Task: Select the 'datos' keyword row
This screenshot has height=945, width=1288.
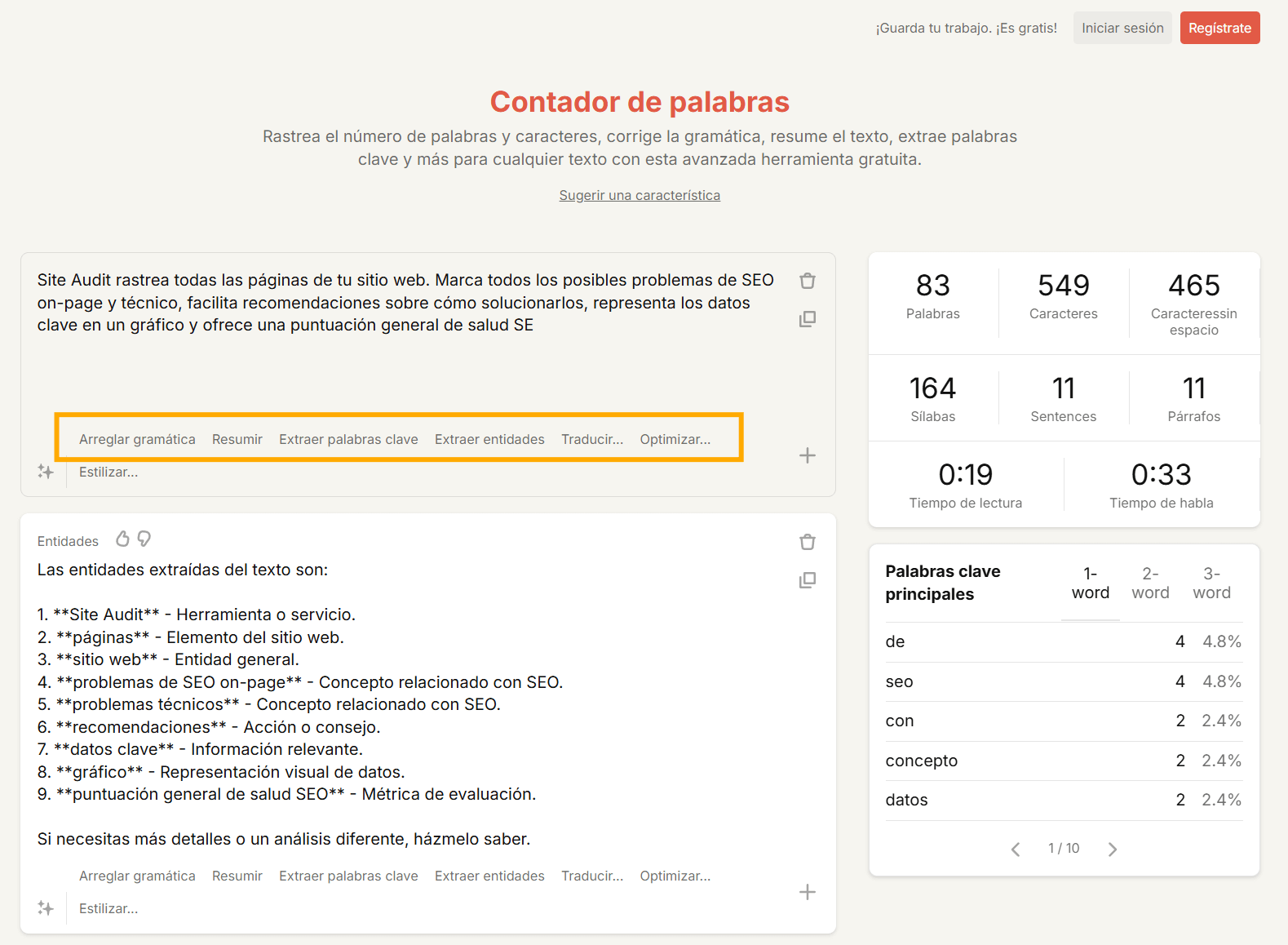Action: (x=1064, y=800)
